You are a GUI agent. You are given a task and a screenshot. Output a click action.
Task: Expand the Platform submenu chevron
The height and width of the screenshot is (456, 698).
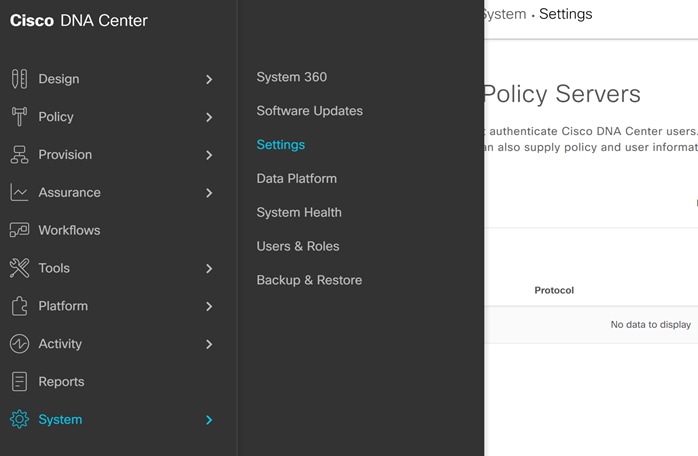click(209, 306)
